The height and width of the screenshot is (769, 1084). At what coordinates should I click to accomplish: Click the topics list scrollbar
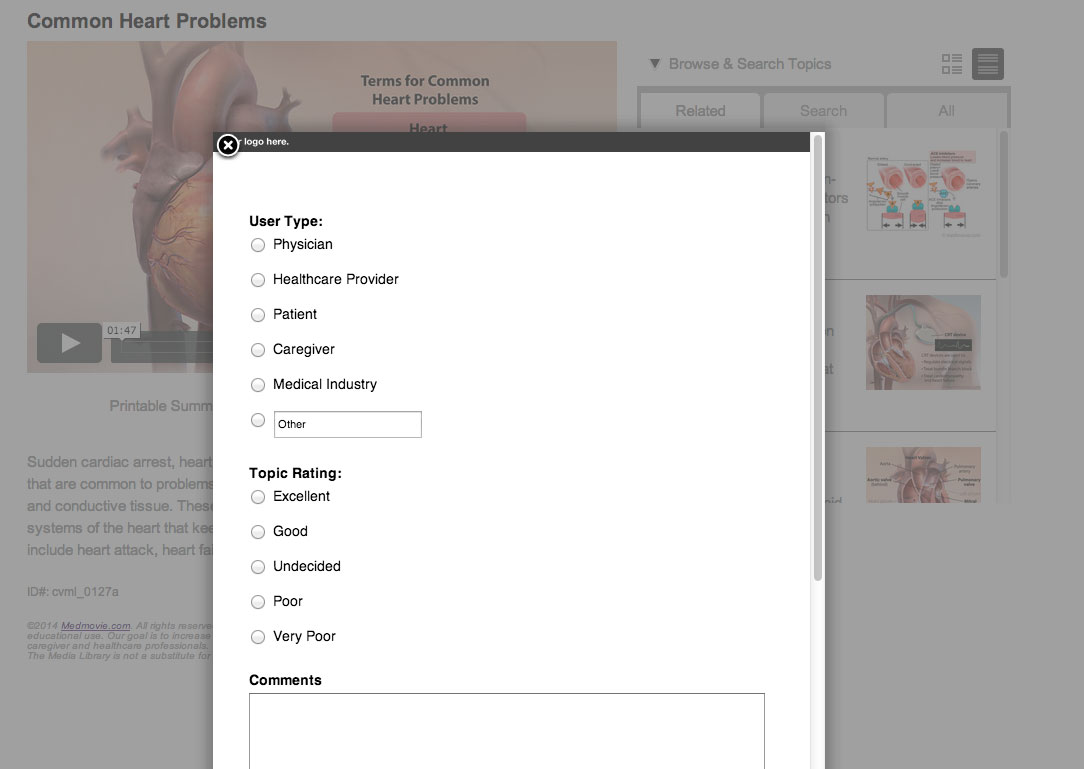click(x=1003, y=204)
